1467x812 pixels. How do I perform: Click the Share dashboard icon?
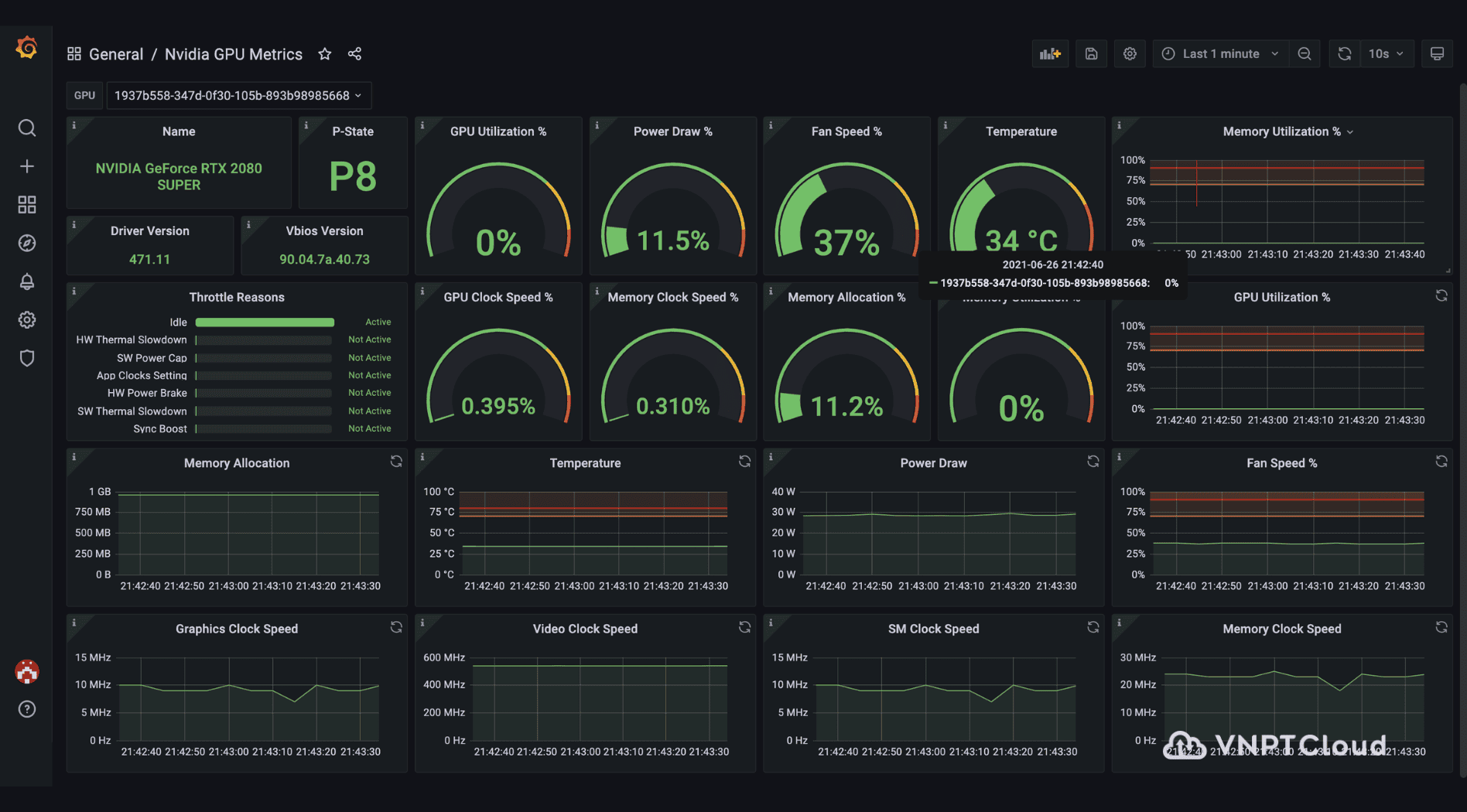tap(354, 53)
